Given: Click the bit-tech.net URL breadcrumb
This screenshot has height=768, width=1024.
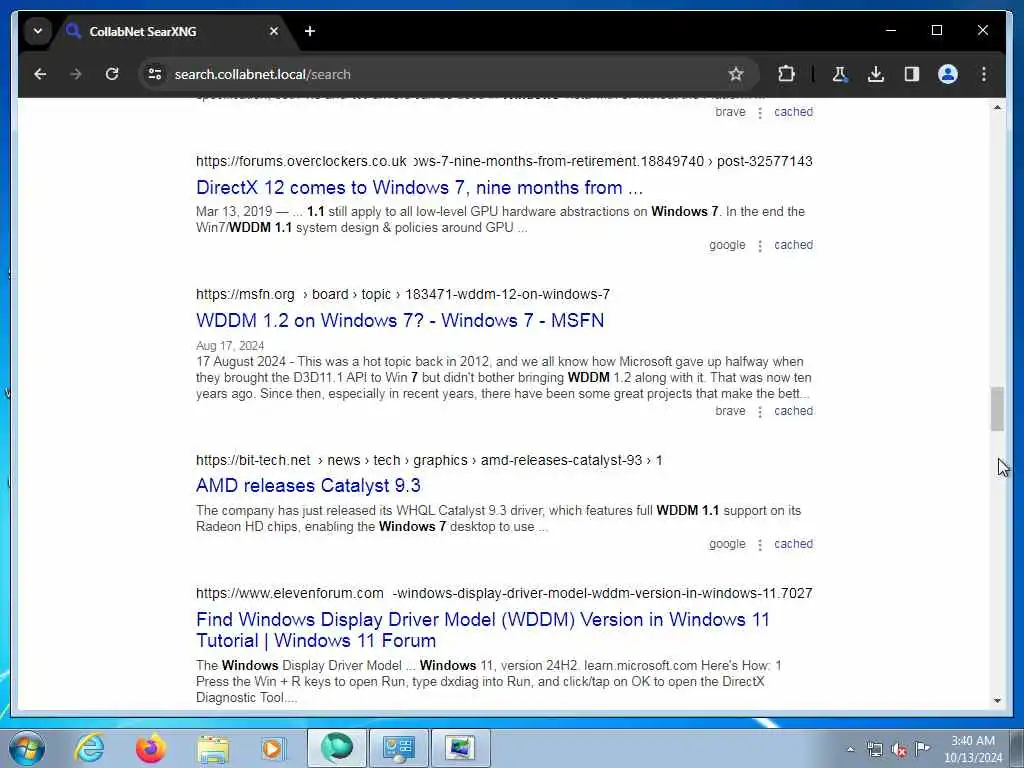Looking at the screenshot, I should click(429, 460).
